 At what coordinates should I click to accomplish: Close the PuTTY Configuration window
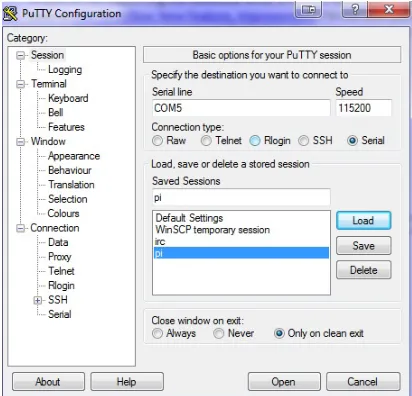click(389, 9)
